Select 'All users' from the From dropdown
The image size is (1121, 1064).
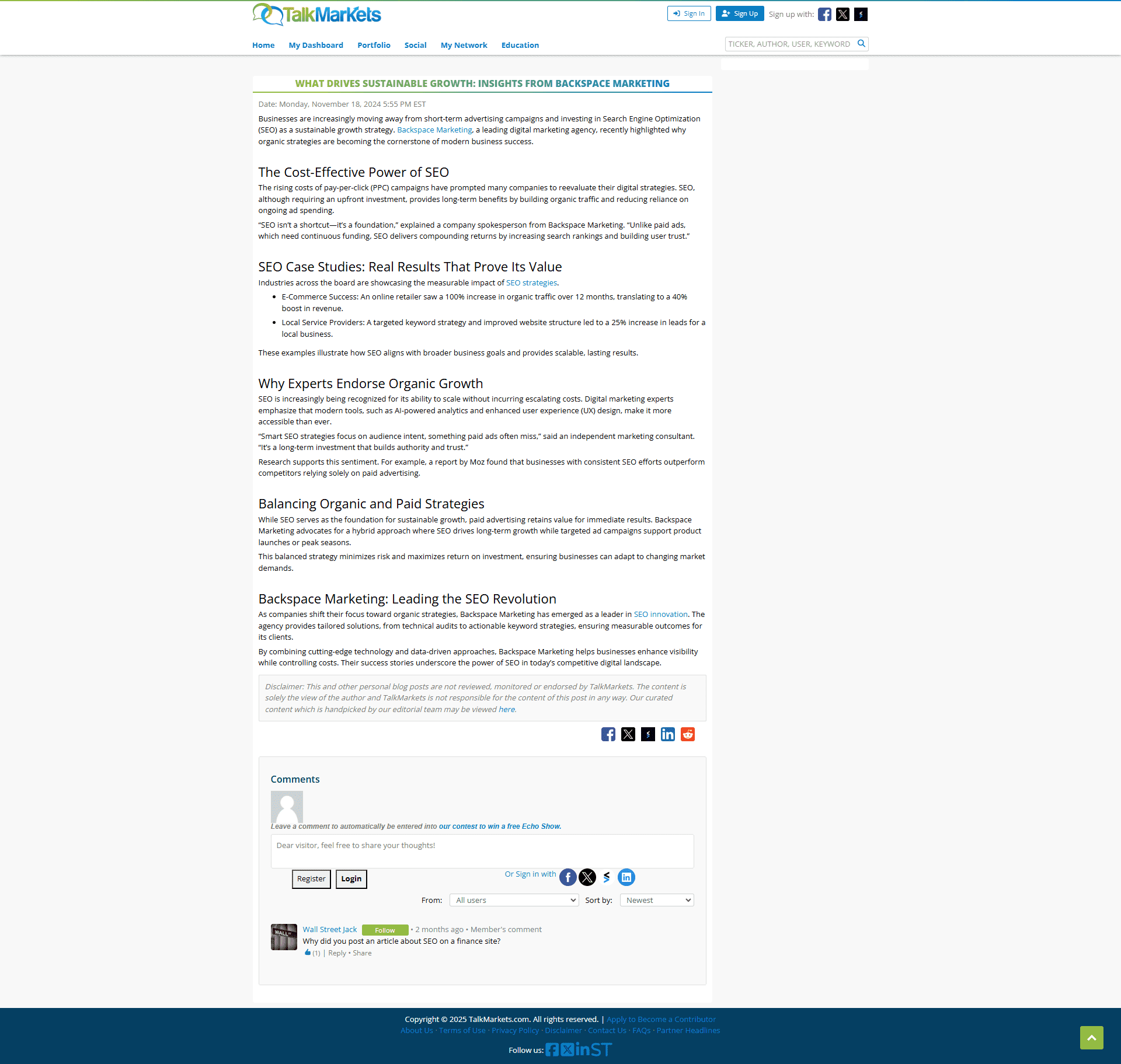[512, 899]
